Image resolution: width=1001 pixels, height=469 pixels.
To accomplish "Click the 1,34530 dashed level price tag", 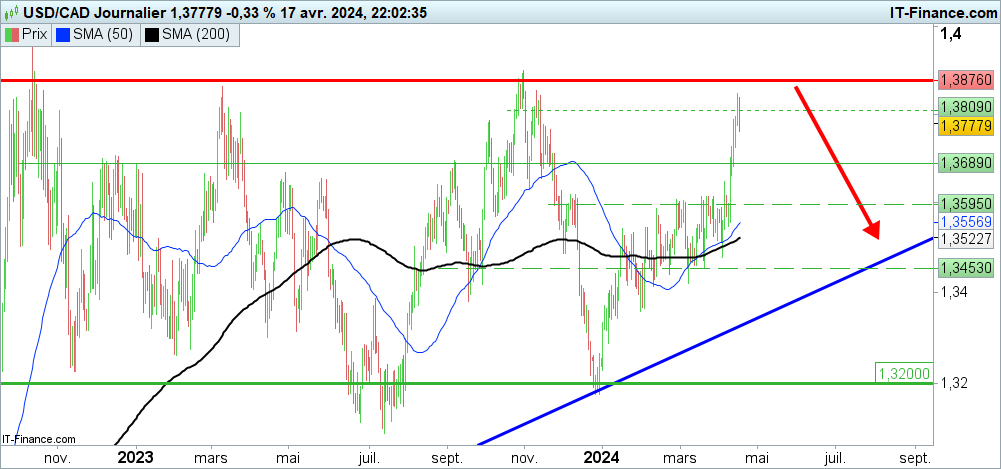I will point(965,267).
